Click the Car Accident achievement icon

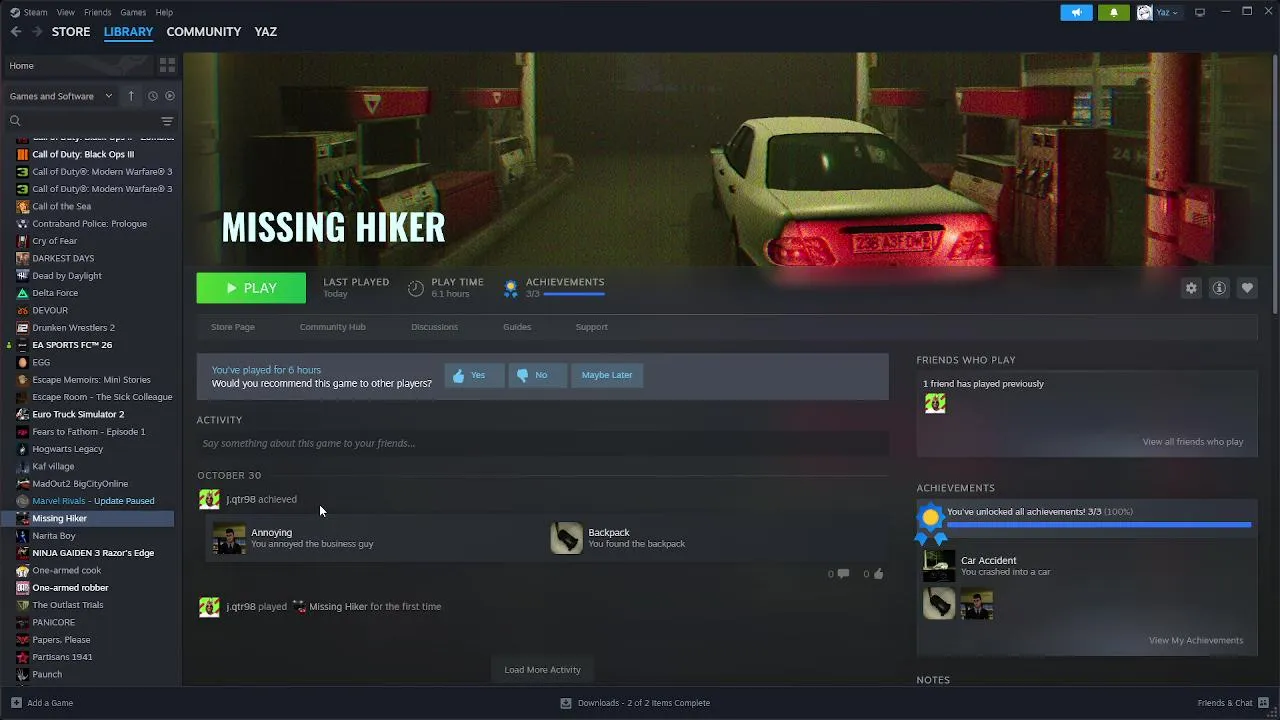tap(939, 566)
